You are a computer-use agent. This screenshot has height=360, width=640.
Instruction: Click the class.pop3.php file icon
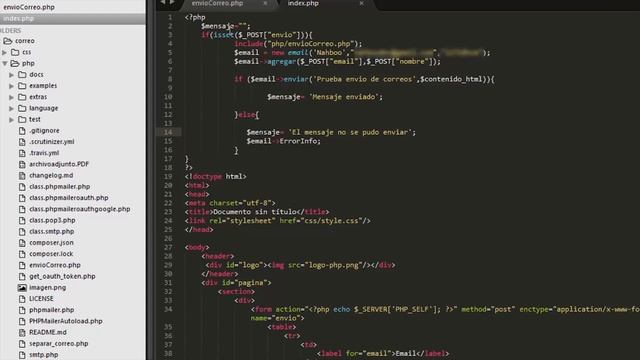pyautogui.click(x=22, y=220)
